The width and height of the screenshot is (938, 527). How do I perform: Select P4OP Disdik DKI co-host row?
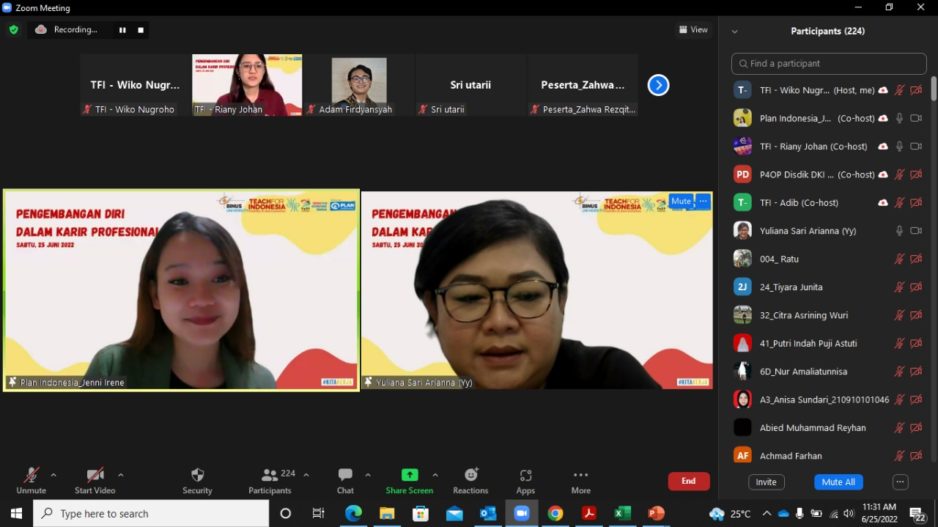pyautogui.click(x=829, y=175)
